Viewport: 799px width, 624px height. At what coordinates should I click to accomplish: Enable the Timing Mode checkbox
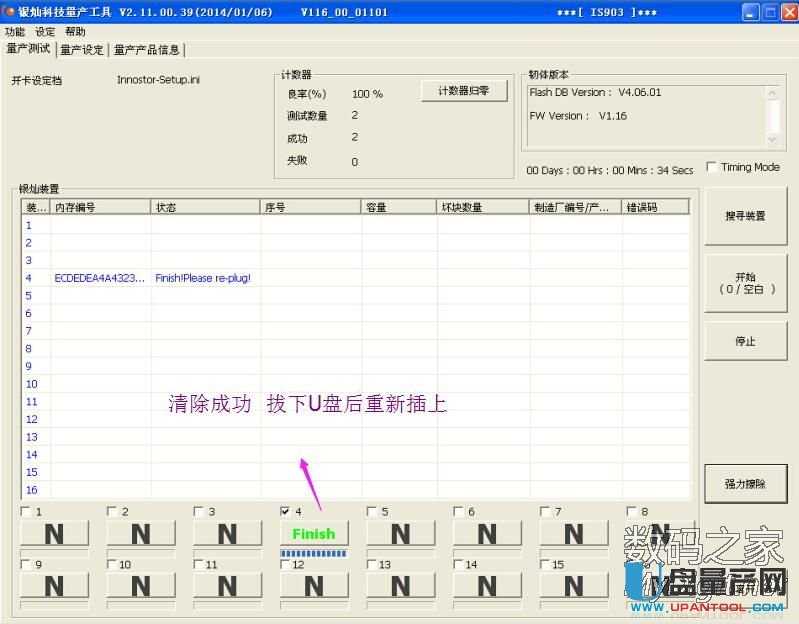pos(712,167)
